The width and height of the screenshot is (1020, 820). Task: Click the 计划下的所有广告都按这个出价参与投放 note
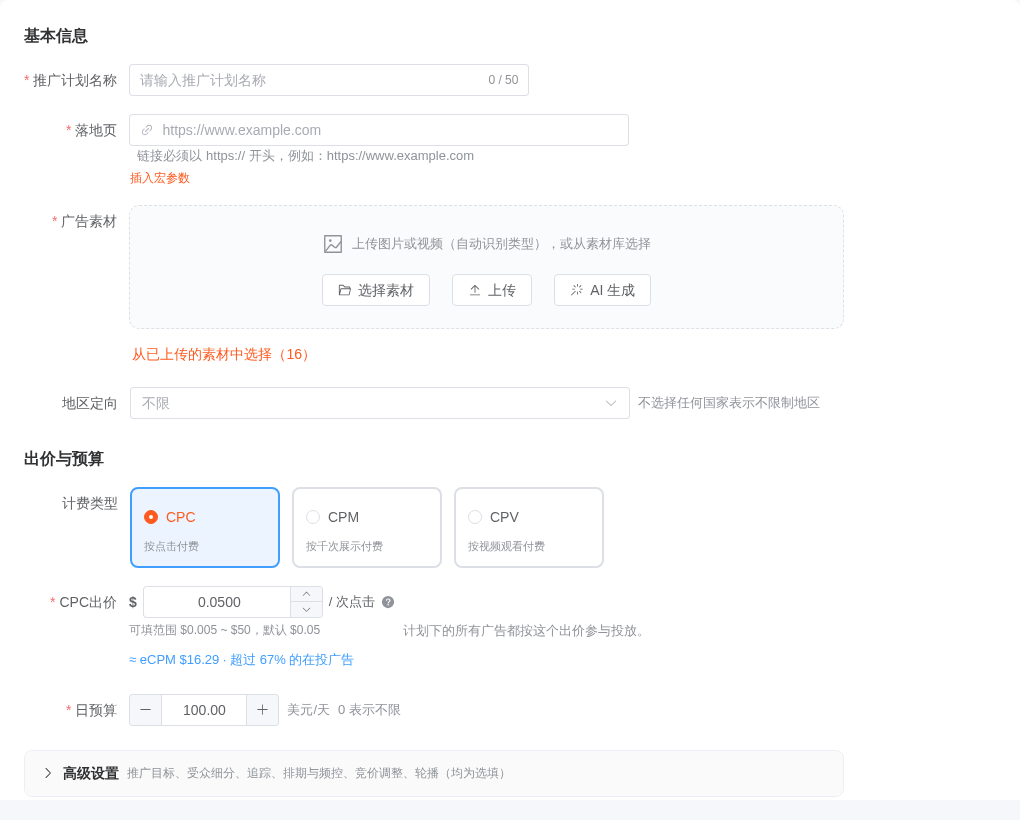(x=526, y=631)
